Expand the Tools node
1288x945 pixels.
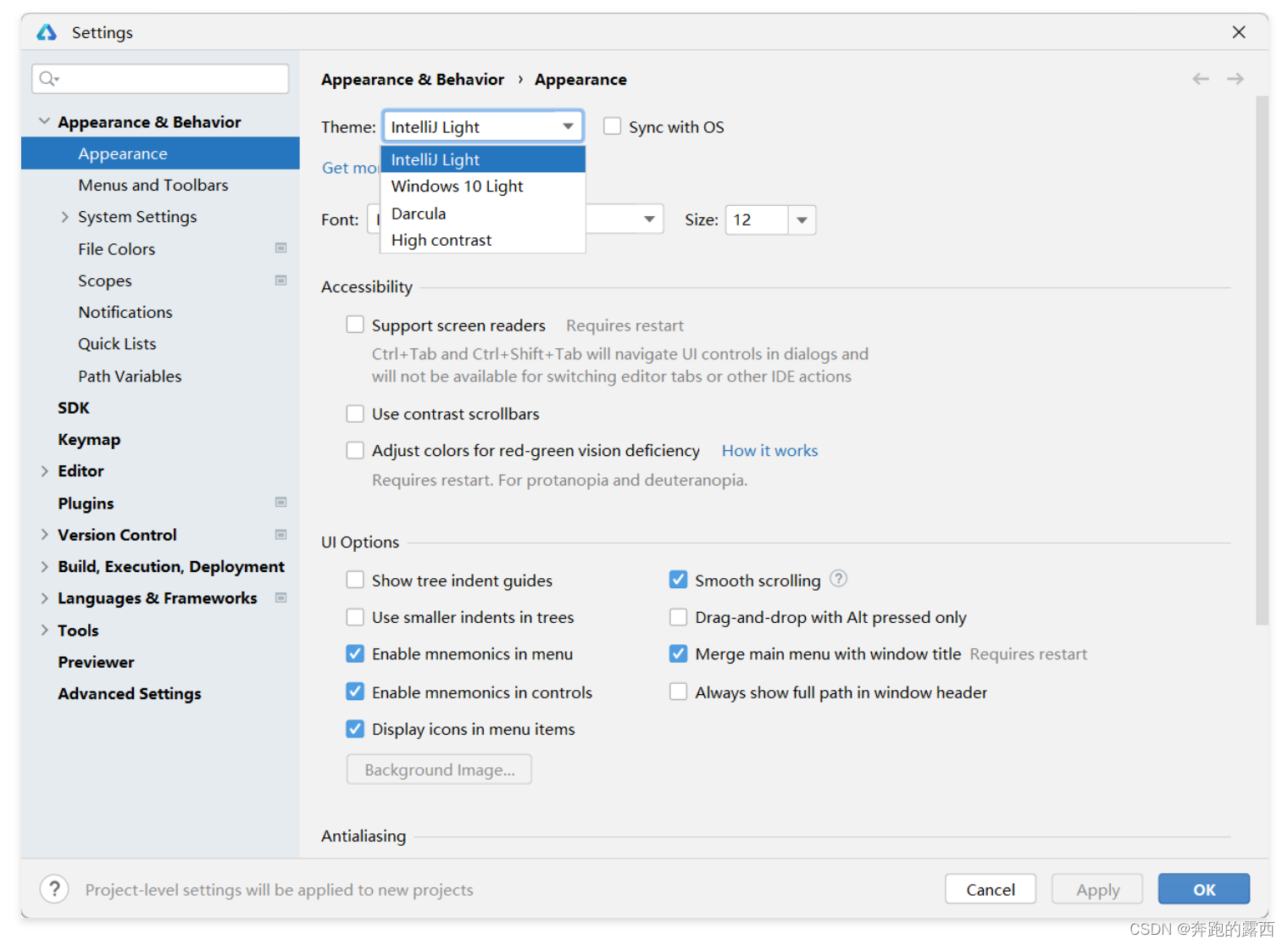coord(44,630)
